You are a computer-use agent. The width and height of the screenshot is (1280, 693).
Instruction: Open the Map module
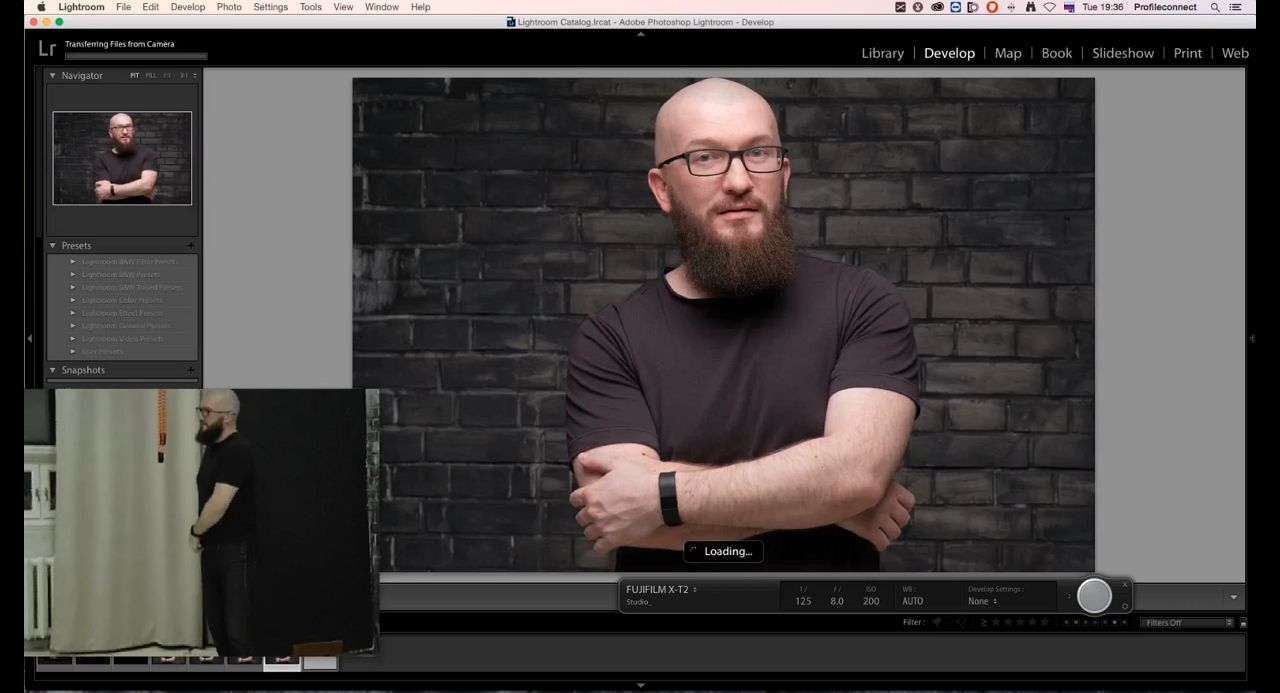pyautogui.click(x=1008, y=53)
